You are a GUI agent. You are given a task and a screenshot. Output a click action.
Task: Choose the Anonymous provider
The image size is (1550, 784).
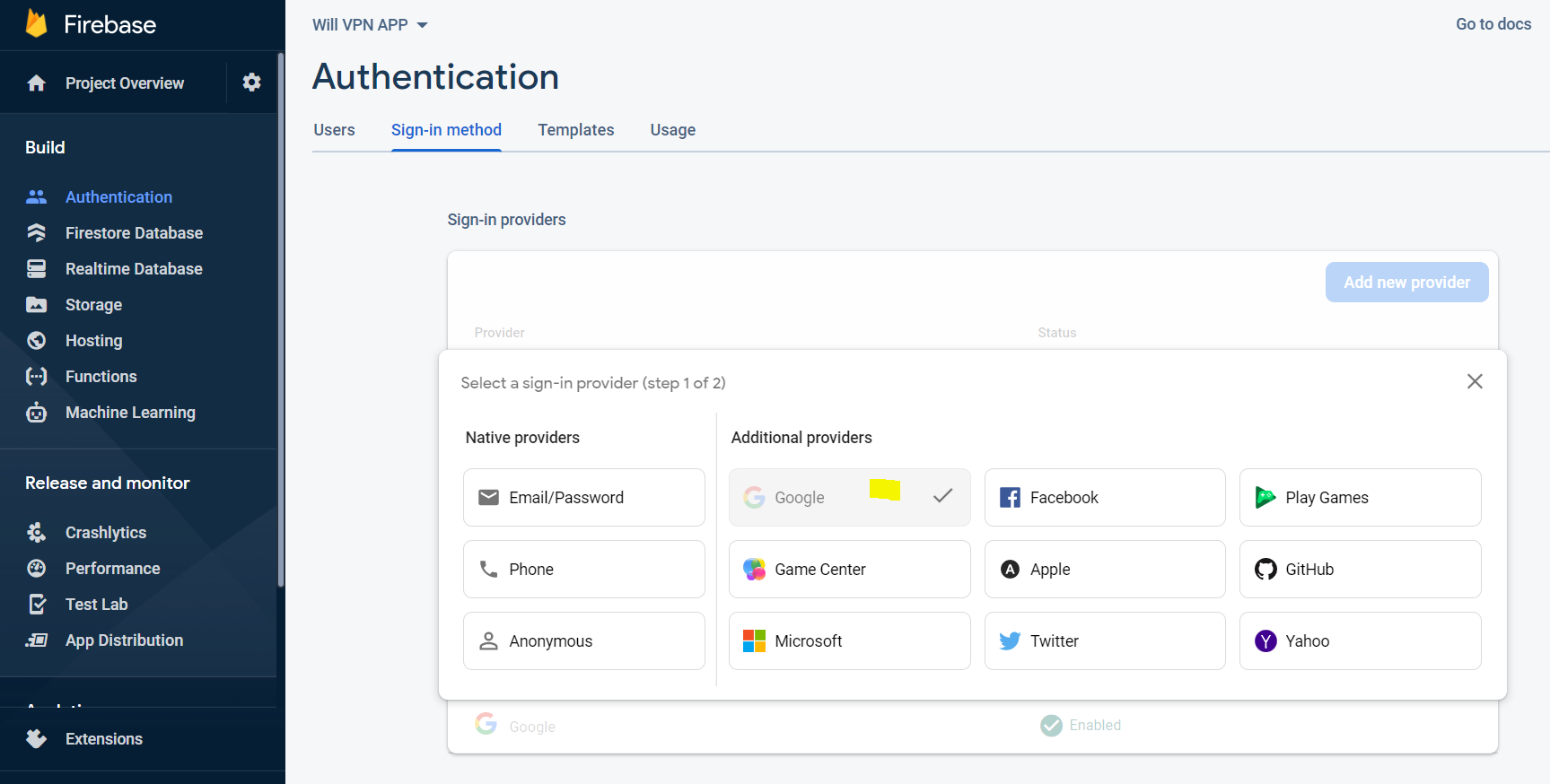[584, 640]
